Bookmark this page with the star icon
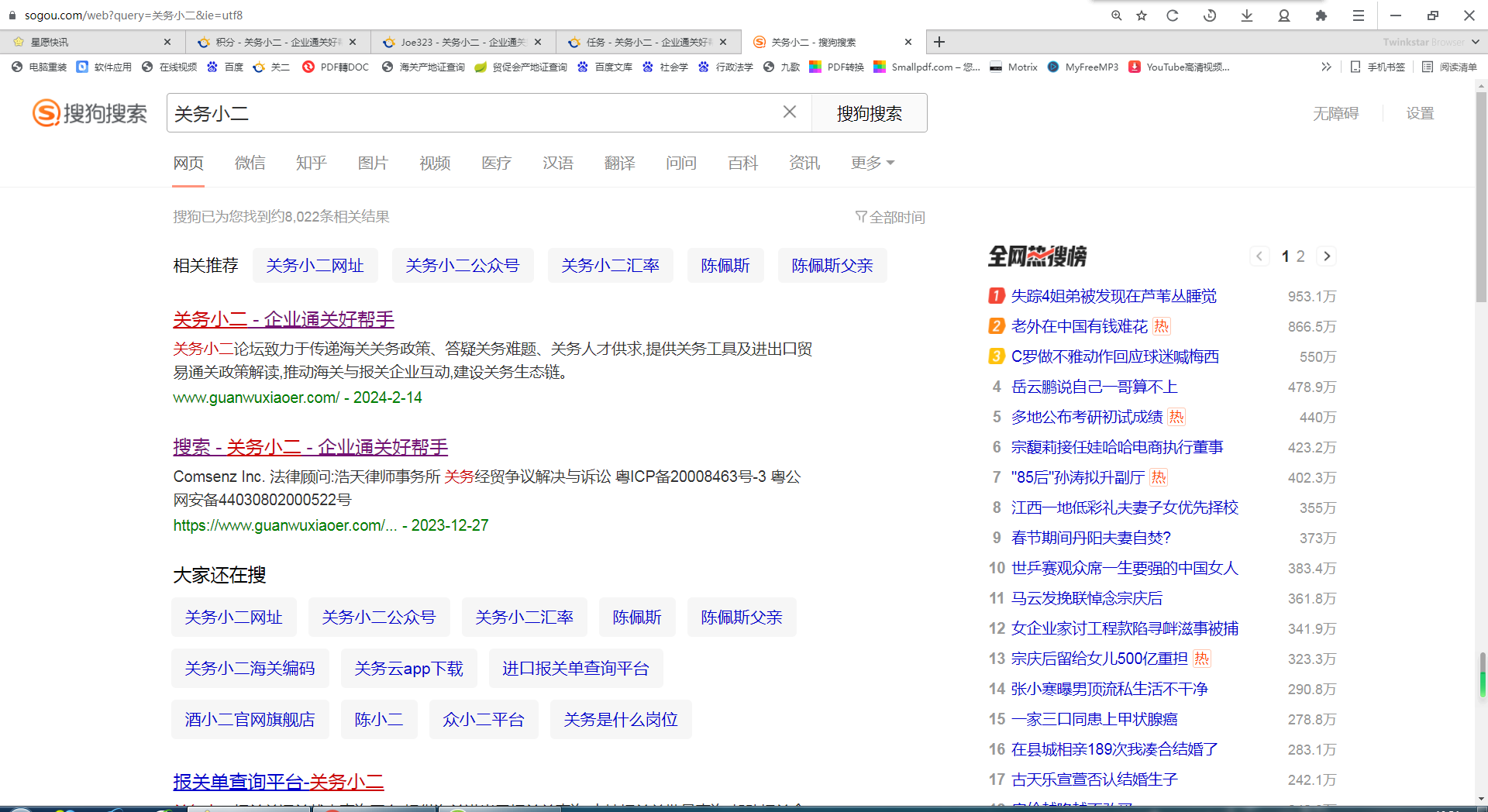Viewport: 1488px width, 812px height. tap(1142, 15)
